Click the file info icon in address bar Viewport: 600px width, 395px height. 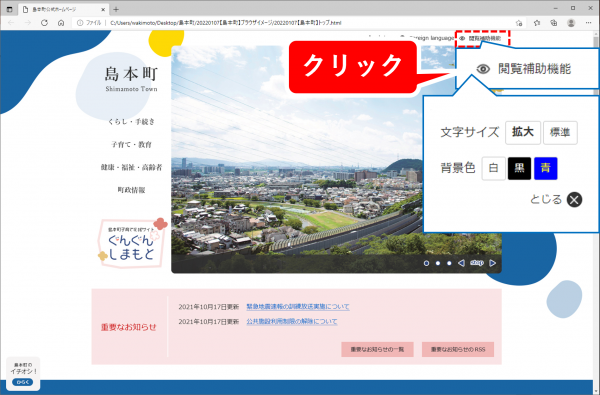[x=80, y=23]
